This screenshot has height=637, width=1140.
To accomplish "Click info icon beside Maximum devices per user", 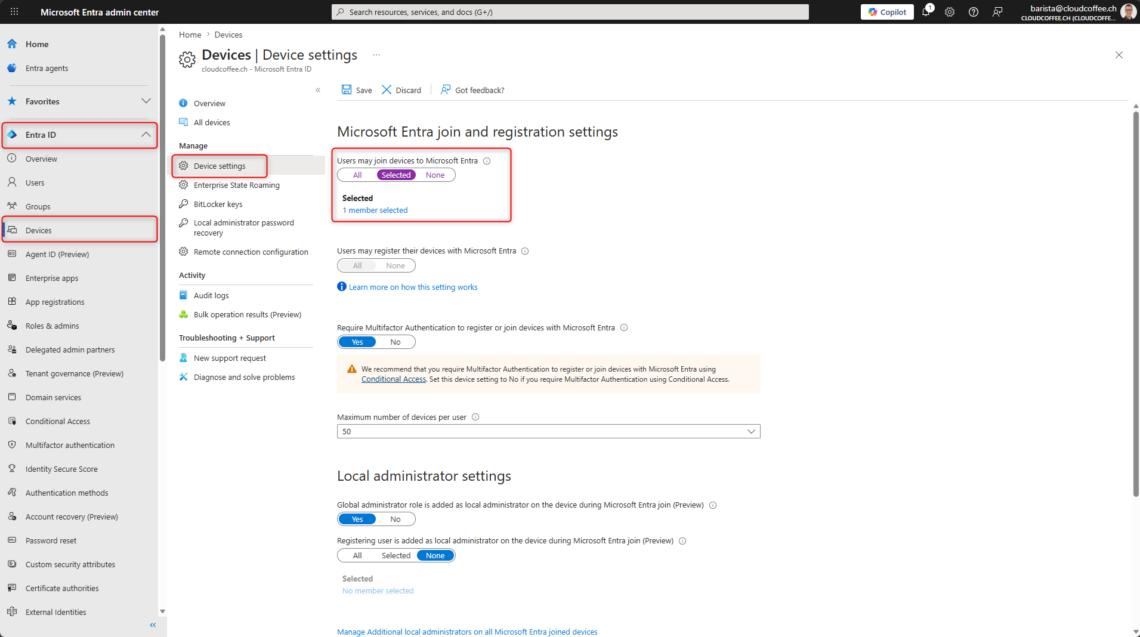I will coord(475,417).
